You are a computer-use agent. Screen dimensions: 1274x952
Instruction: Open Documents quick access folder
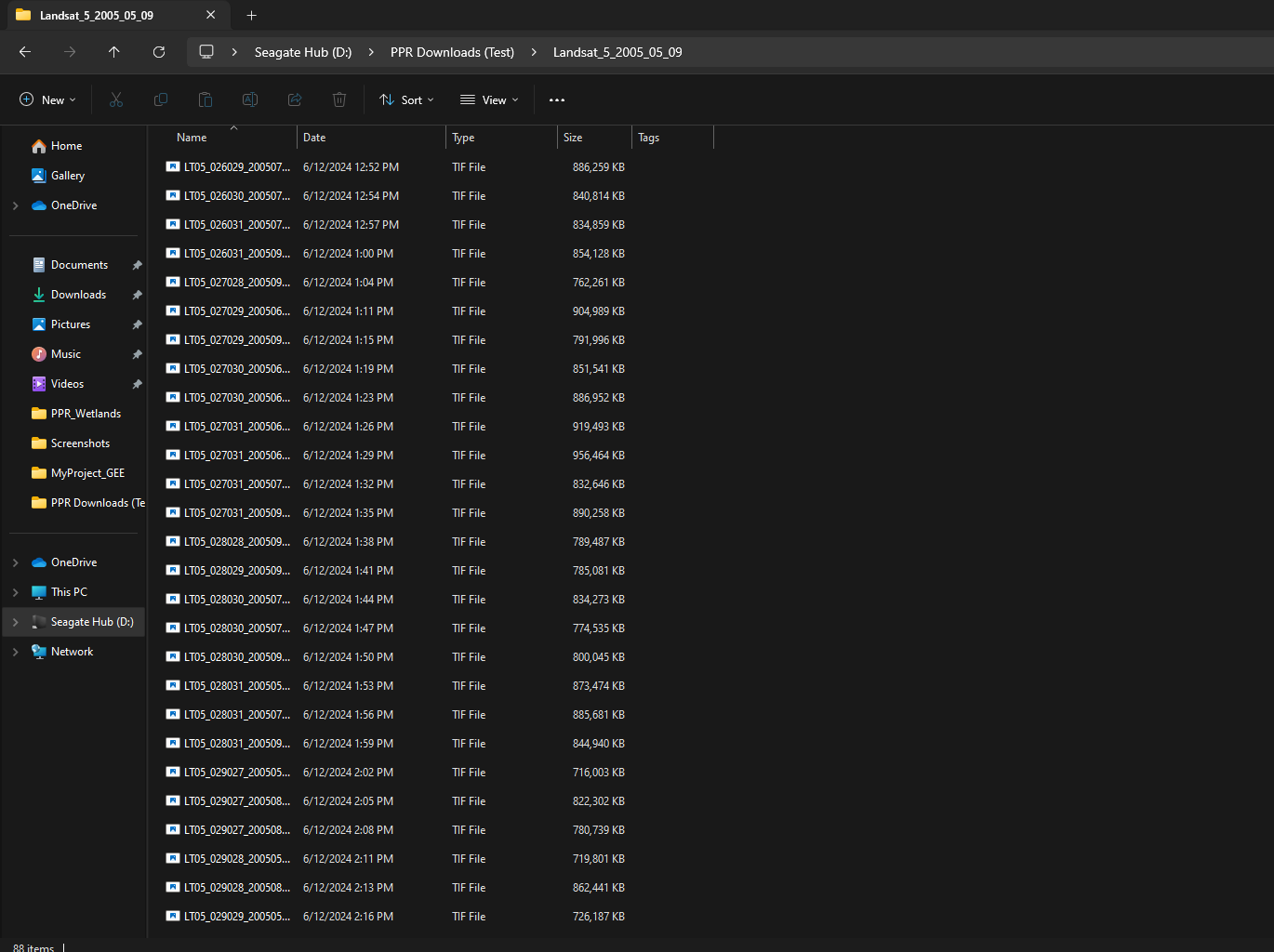[73, 265]
